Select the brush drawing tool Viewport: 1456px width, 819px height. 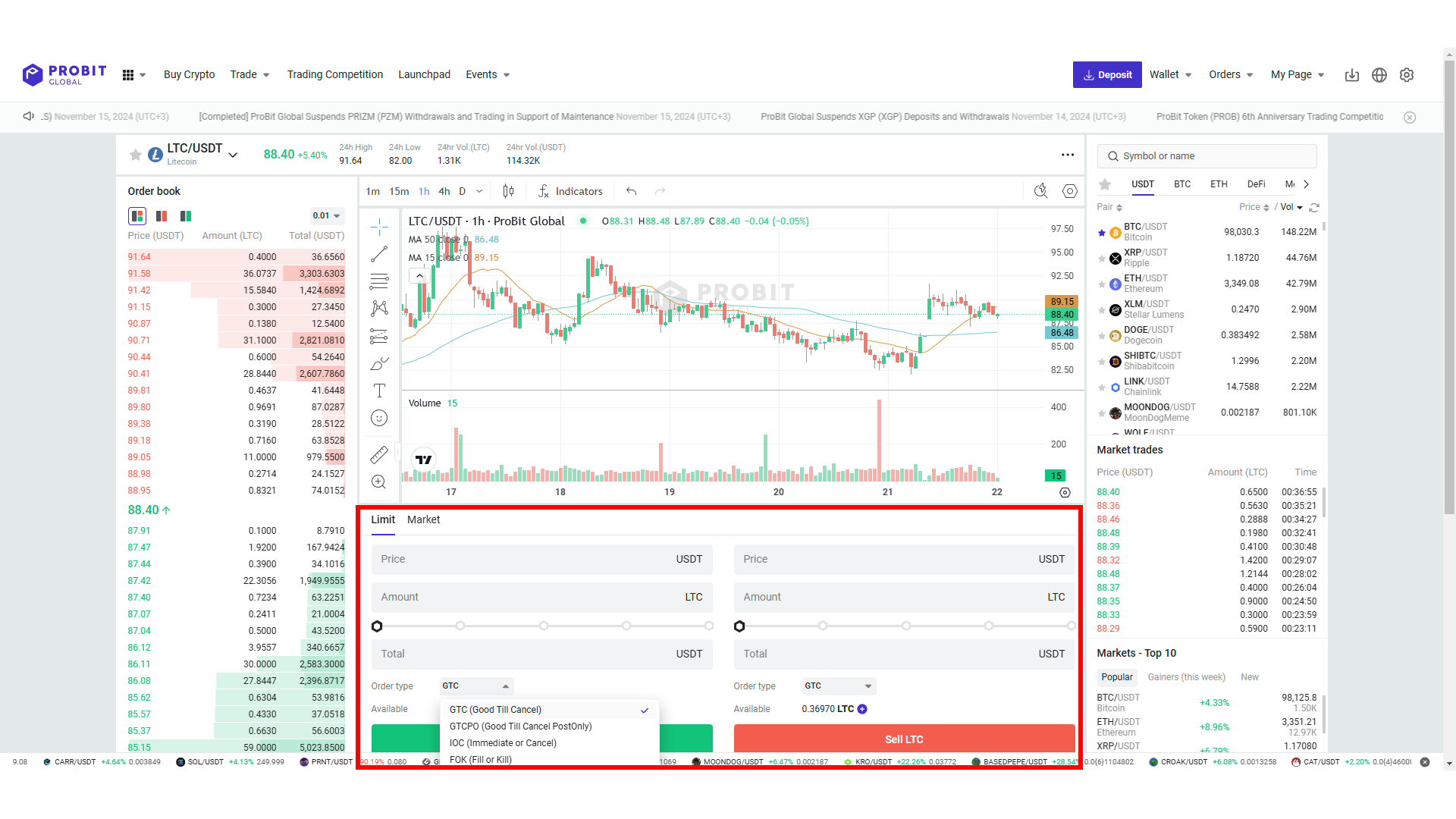[x=379, y=363]
